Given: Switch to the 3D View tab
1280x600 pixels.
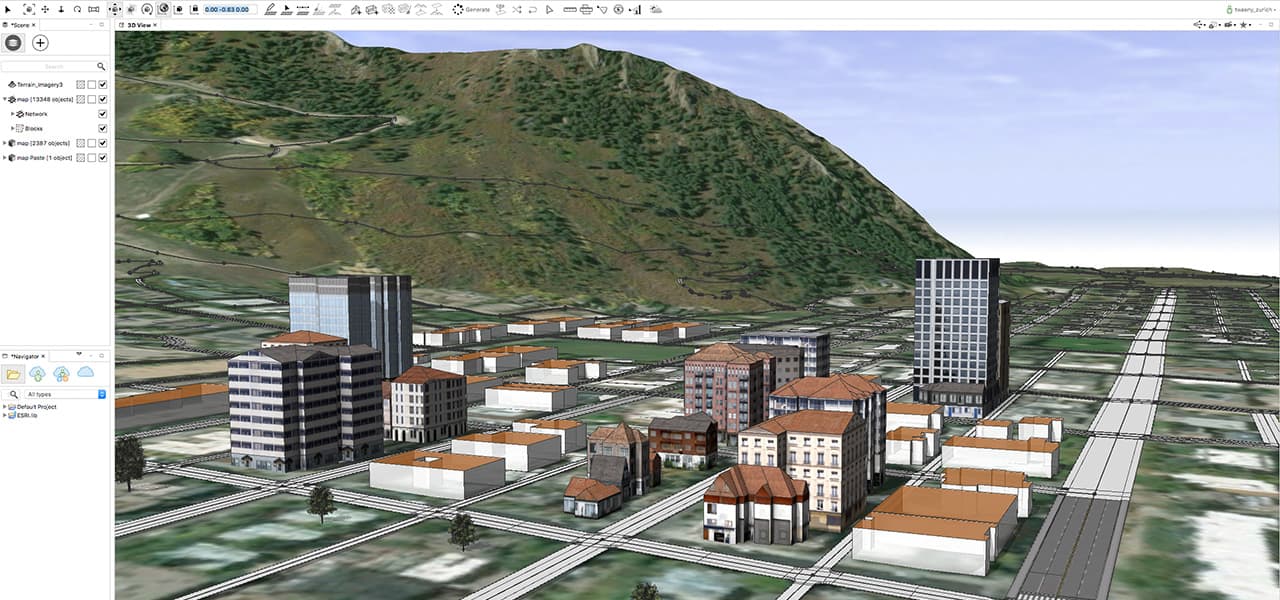Looking at the screenshot, I should (137, 24).
